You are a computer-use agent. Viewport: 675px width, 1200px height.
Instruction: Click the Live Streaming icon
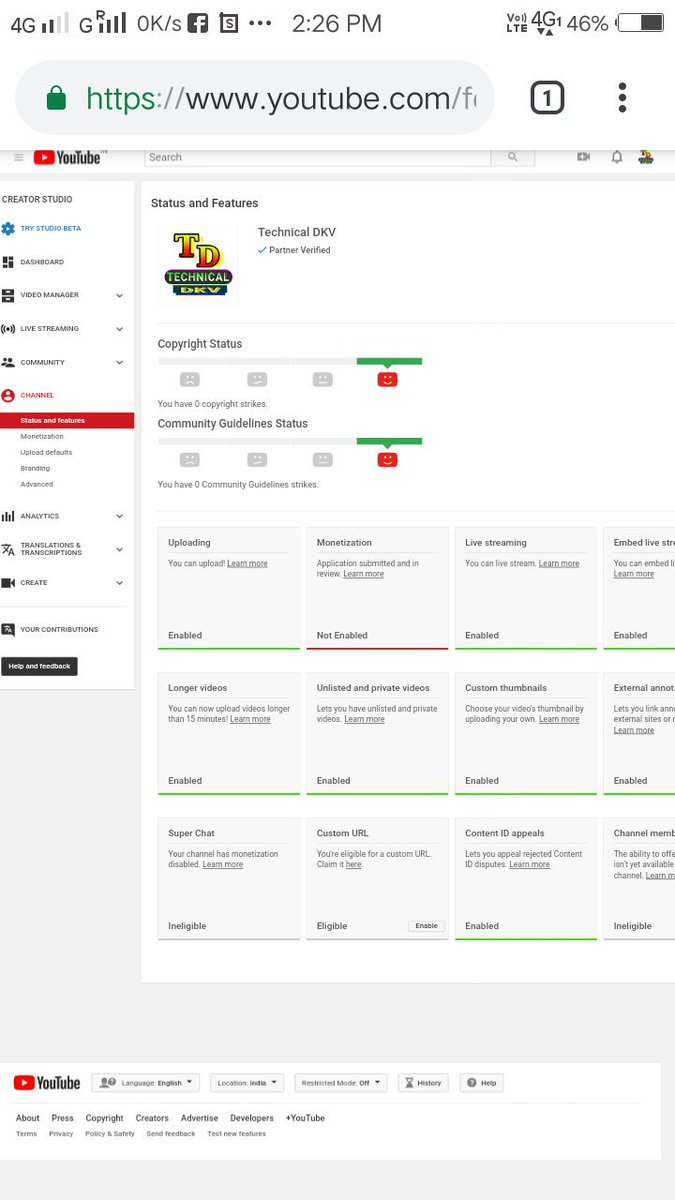[8, 328]
